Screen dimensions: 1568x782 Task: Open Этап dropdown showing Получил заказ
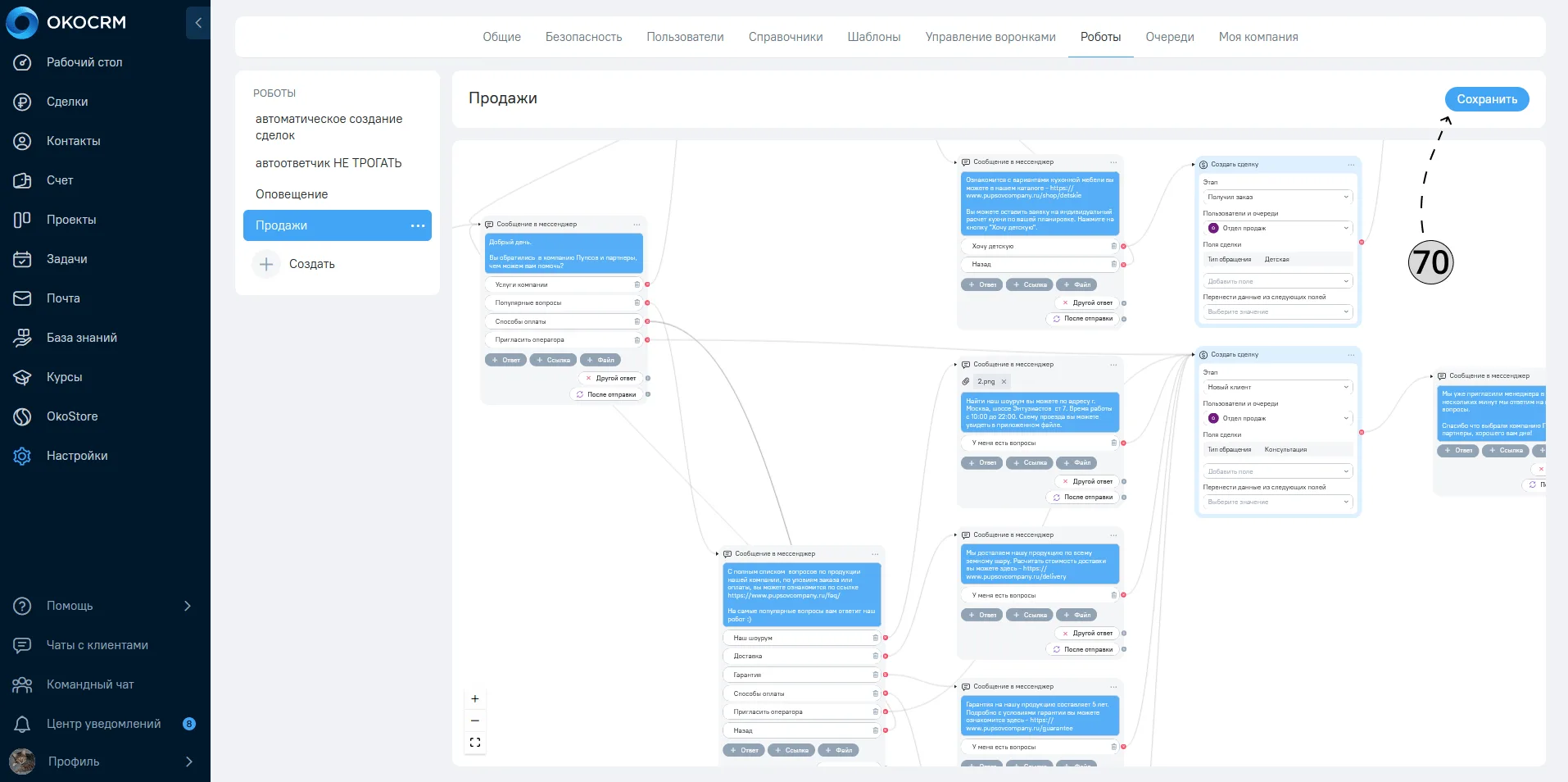(x=1277, y=197)
